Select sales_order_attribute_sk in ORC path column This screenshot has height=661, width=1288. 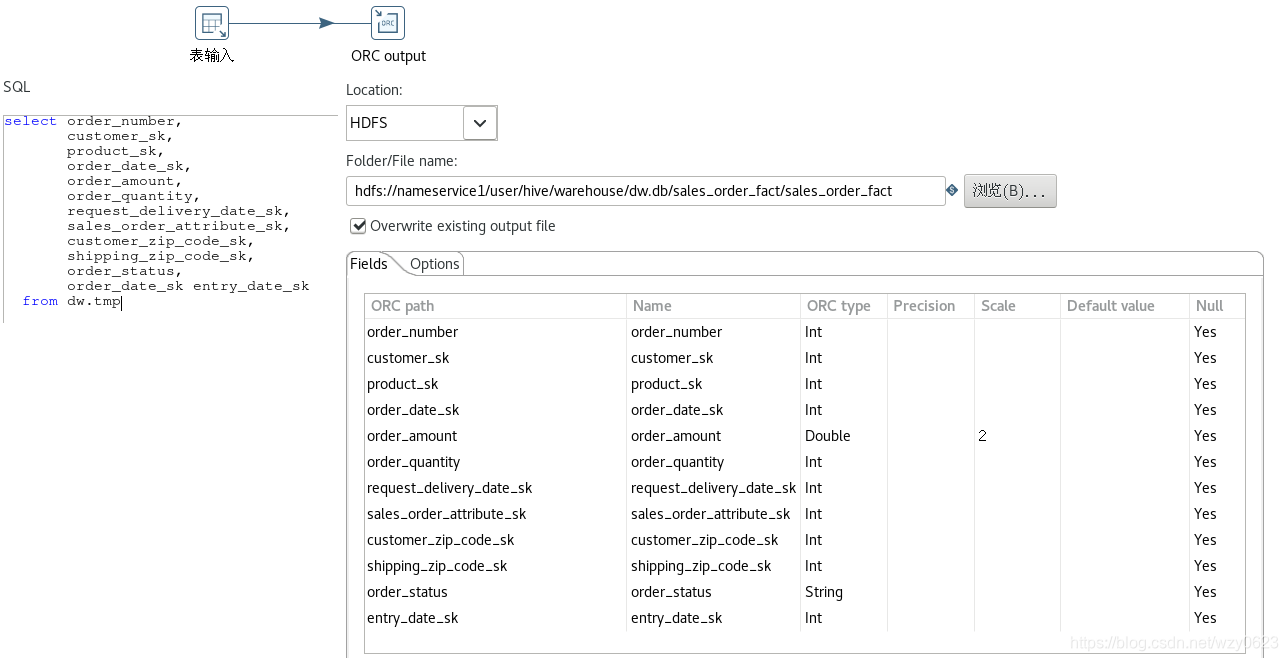pos(446,514)
